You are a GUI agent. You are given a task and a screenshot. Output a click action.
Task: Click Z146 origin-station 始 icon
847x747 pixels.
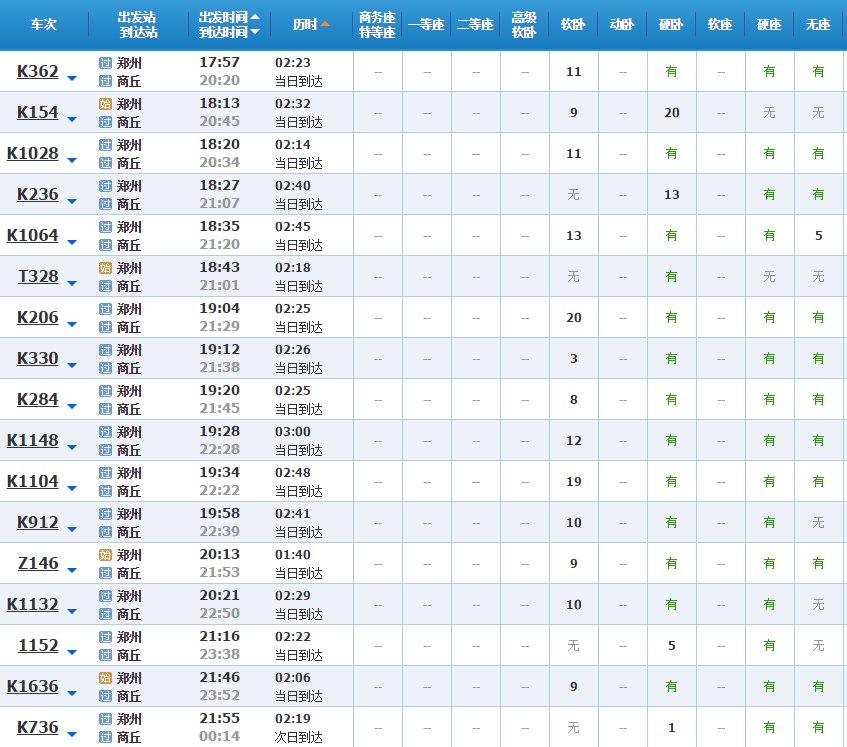point(105,555)
